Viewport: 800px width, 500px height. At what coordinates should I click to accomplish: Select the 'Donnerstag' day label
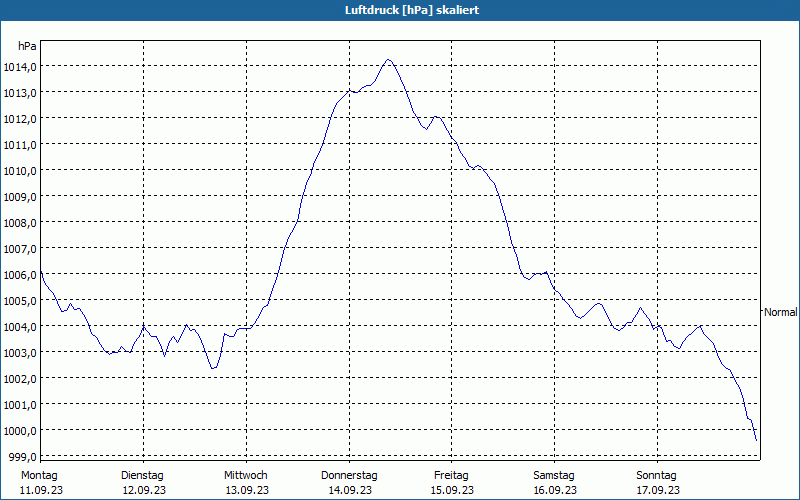coord(349,476)
